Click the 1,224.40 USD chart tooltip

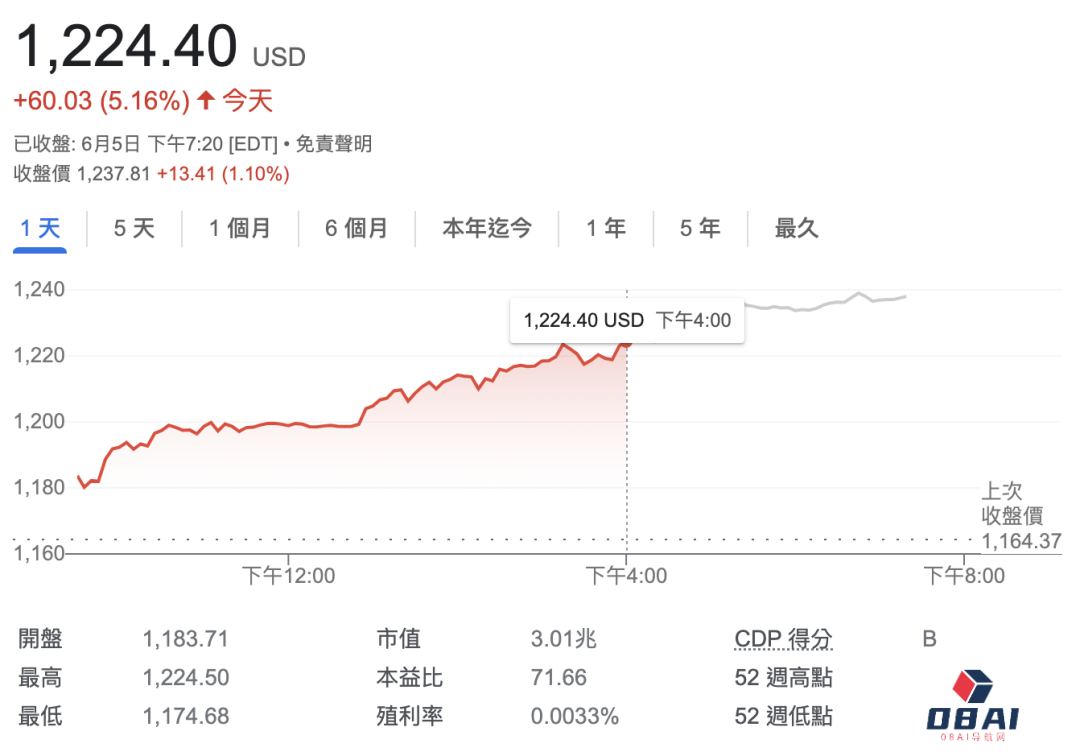[627, 321]
